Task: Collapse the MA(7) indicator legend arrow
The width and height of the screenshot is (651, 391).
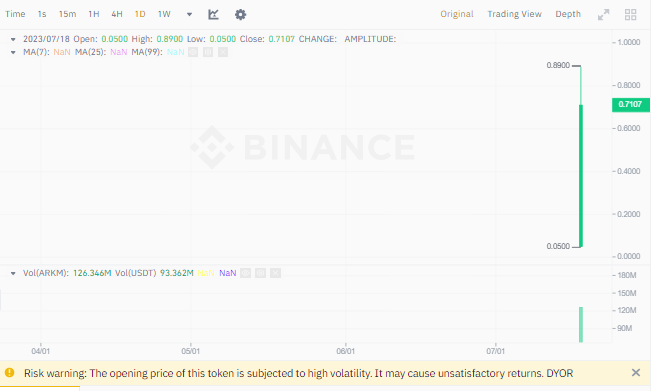Action: tap(13, 52)
